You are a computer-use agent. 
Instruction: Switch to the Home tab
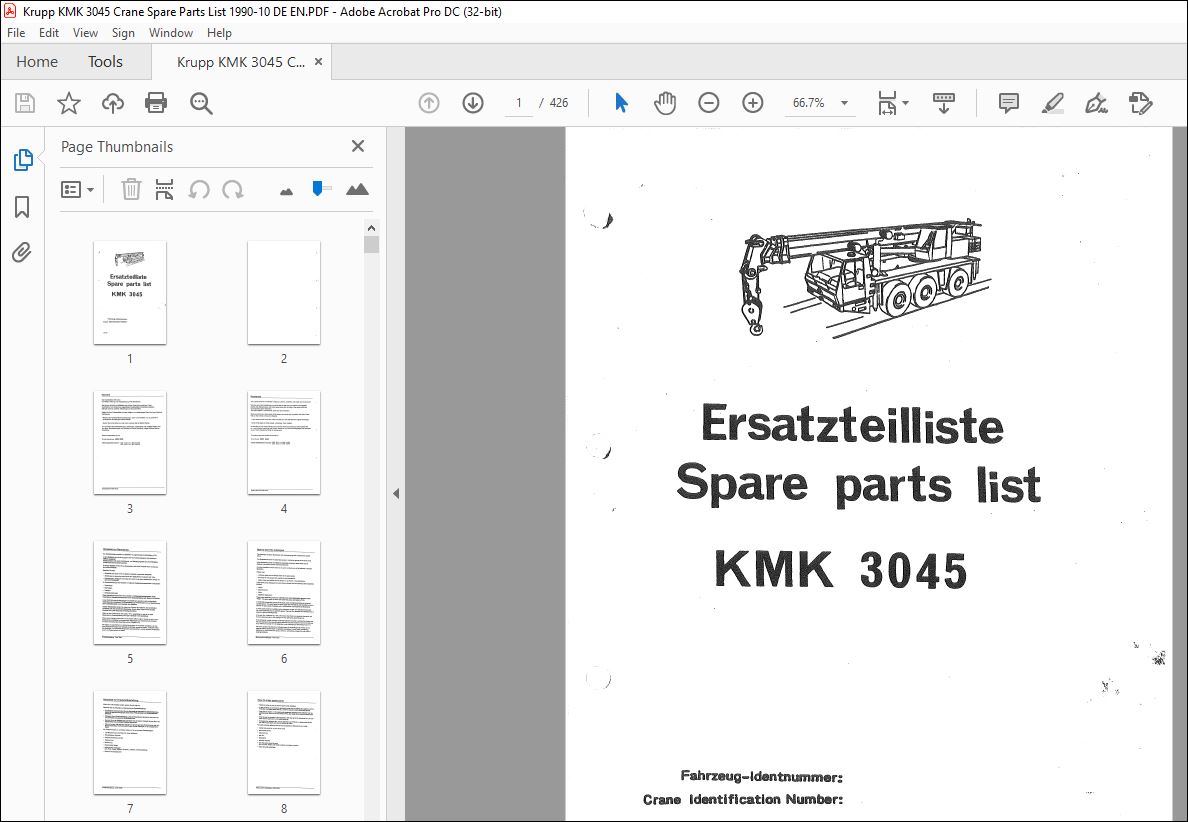pos(37,62)
